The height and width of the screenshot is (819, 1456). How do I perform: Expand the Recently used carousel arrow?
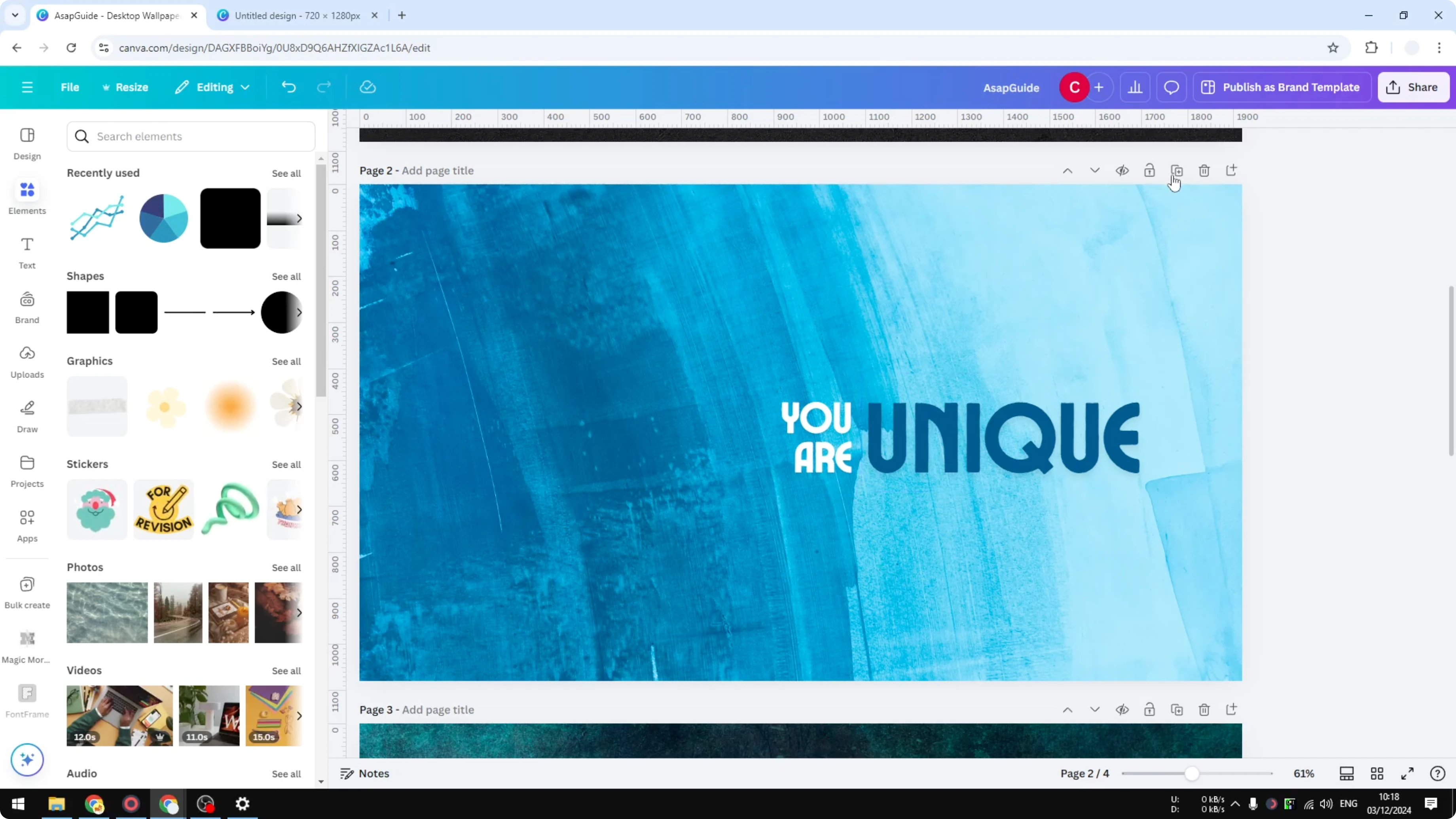tap(299, 218)
